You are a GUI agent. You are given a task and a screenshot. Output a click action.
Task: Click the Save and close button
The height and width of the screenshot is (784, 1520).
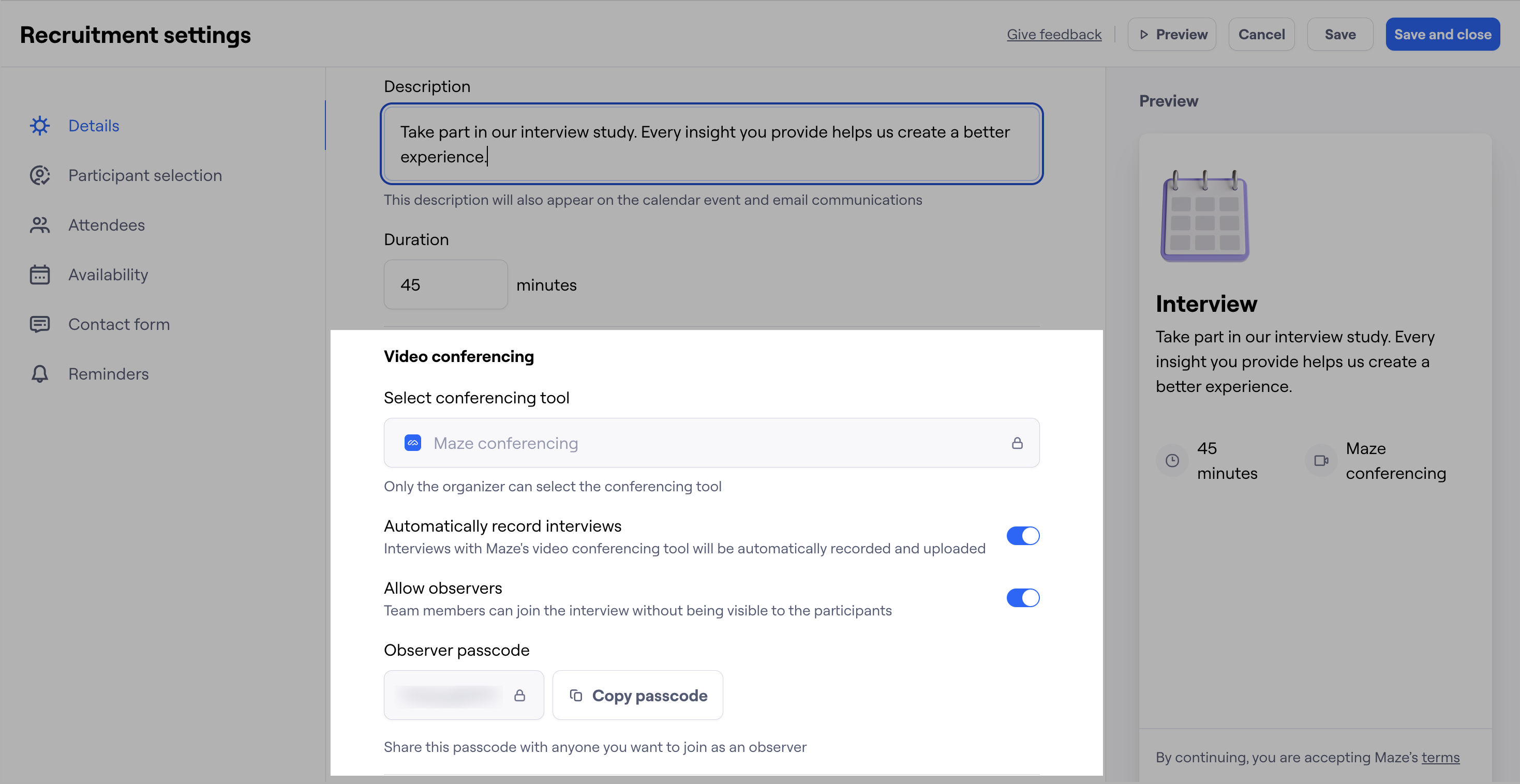click(1442, 34)
